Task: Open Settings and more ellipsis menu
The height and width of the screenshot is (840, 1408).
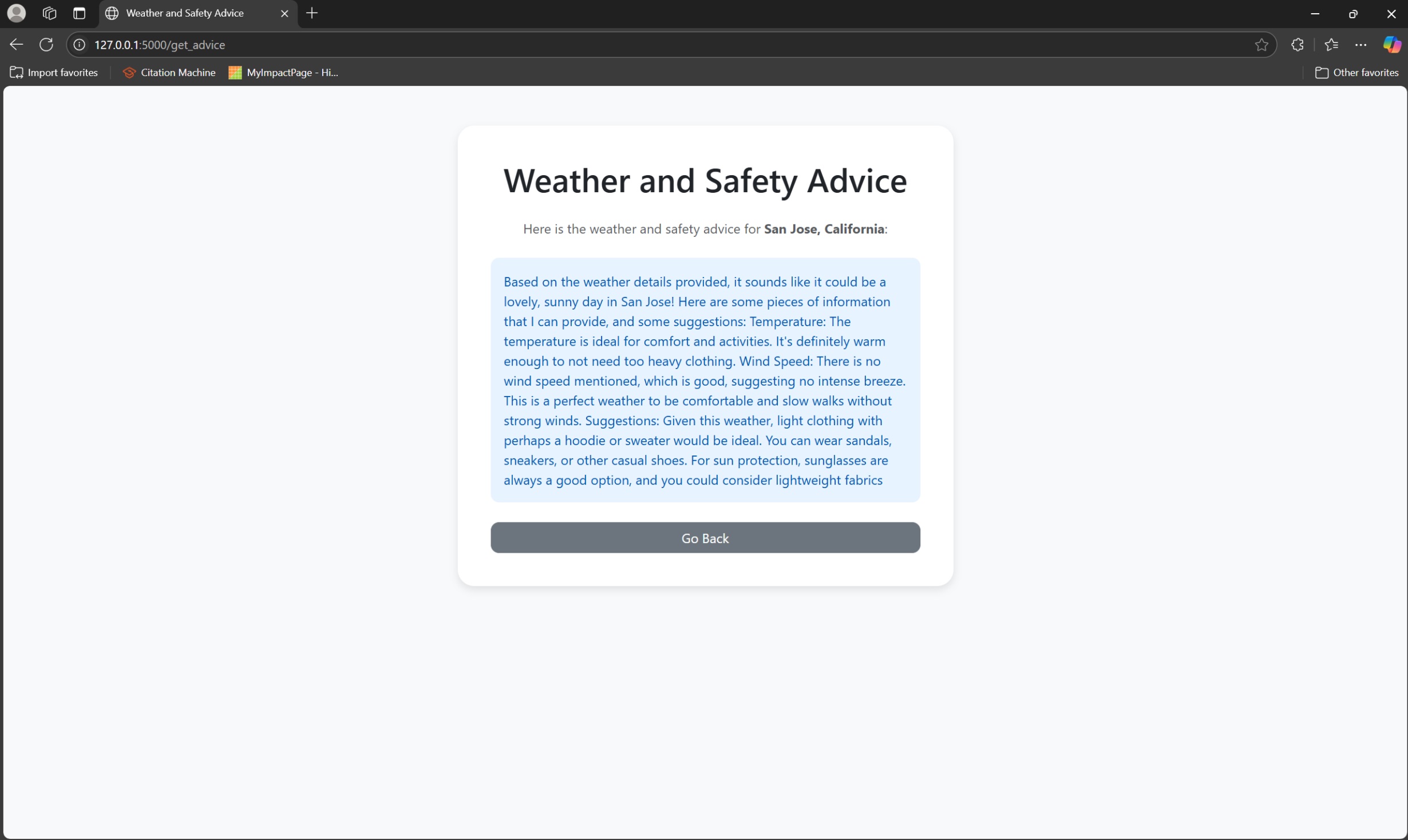Action: pos(1361,45)
